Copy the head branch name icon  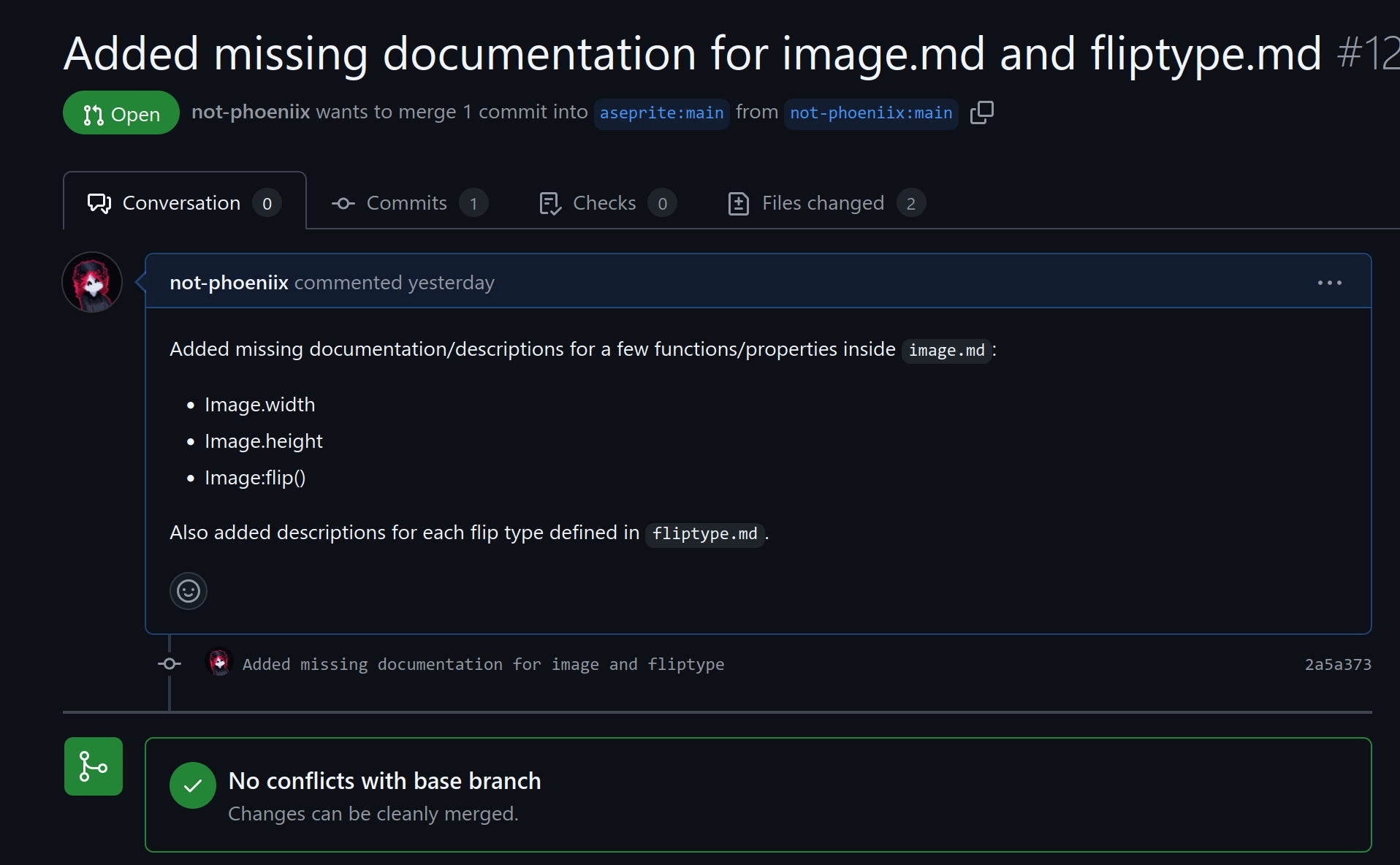981,113
